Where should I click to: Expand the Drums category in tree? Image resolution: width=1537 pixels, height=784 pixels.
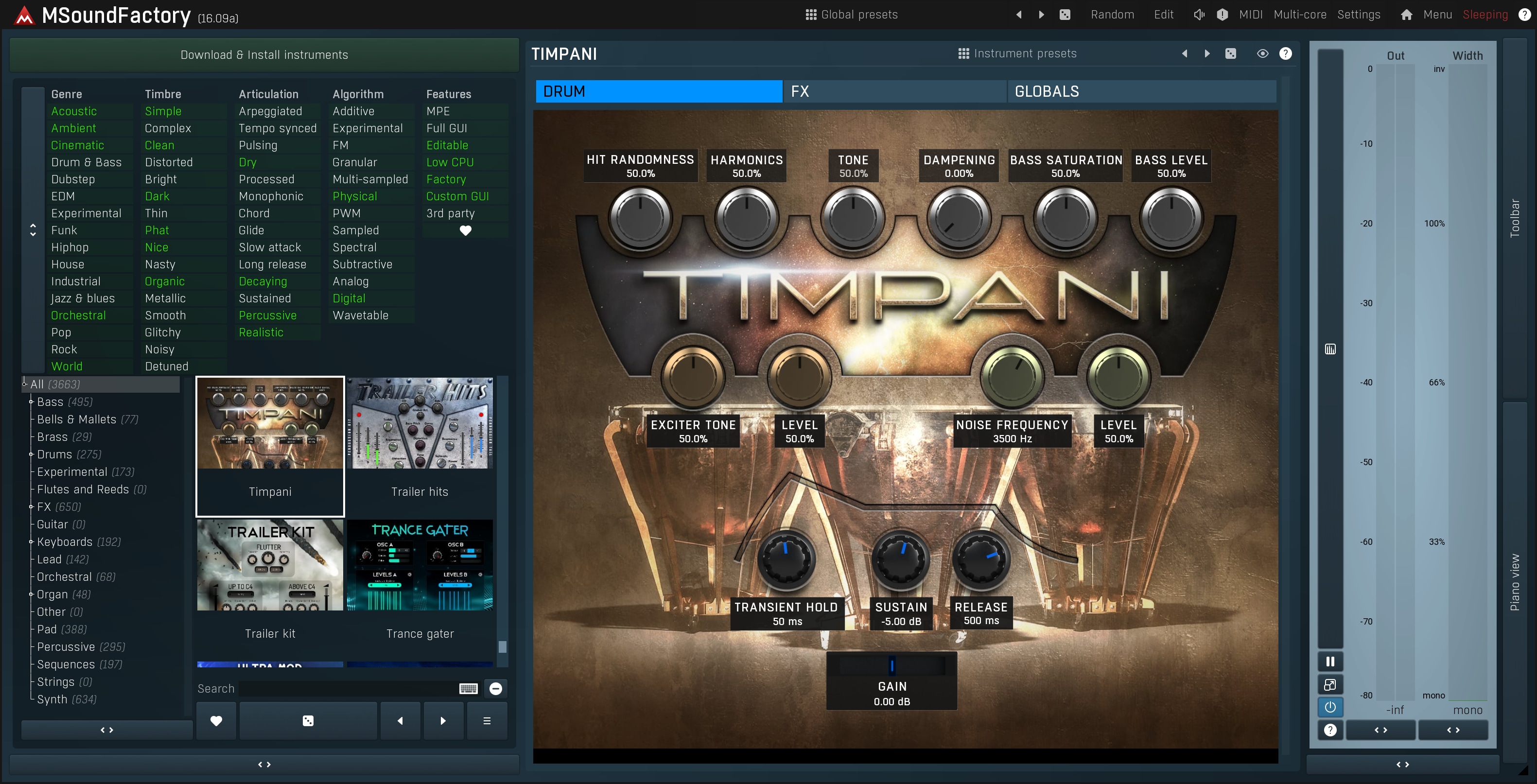pyautogui.click(x=32, y=454)
